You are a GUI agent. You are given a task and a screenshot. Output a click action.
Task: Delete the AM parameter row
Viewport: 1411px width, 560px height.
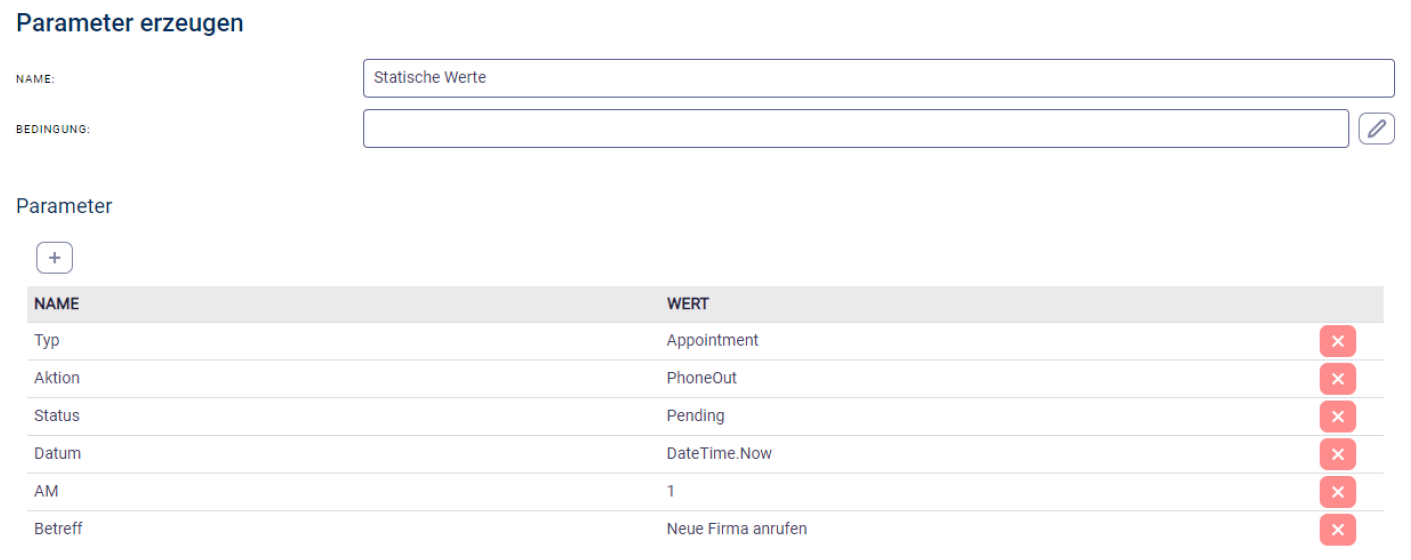click(x=1337, y=492)
